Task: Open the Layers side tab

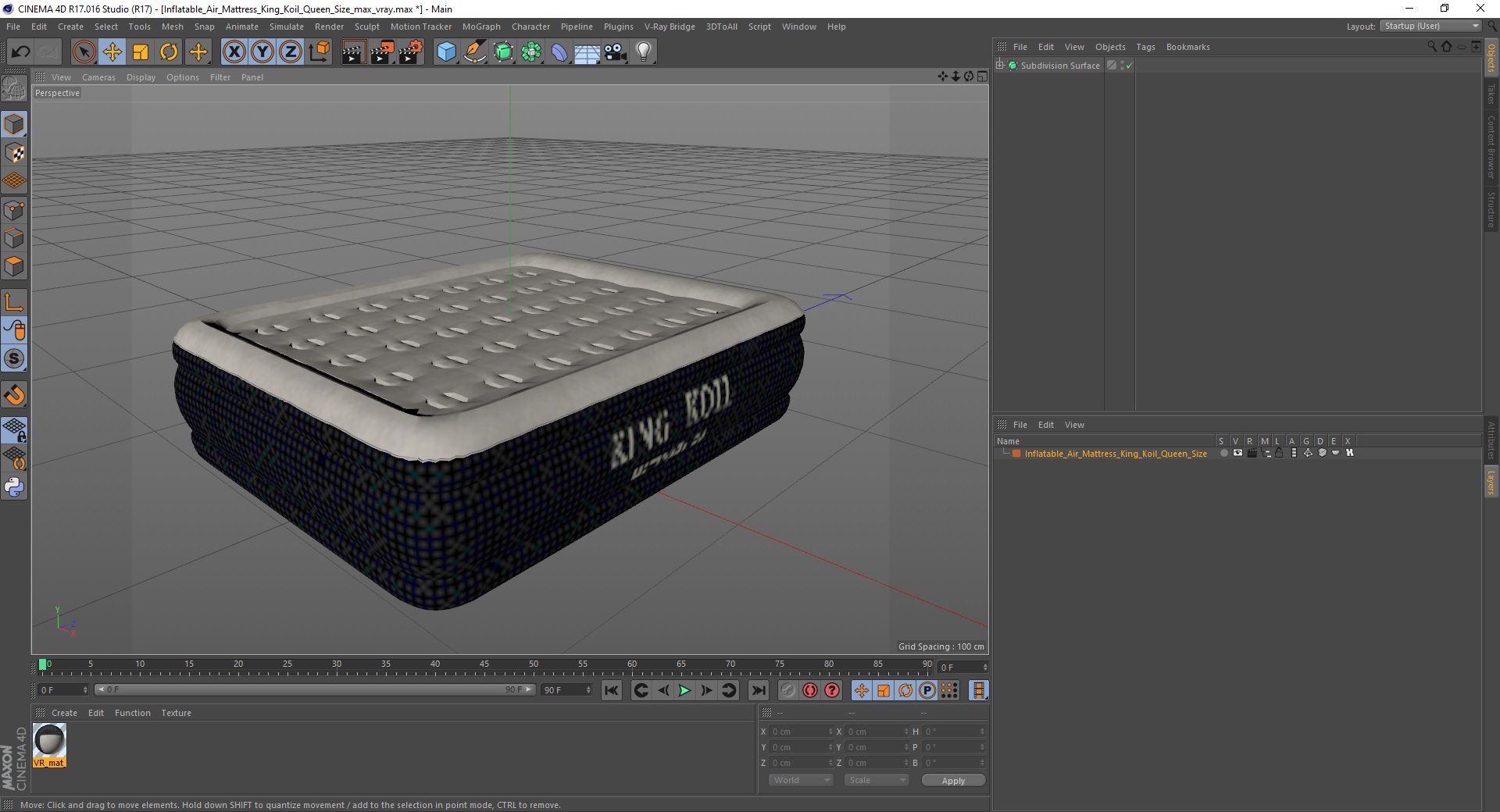Action: tap(1491, 482)
